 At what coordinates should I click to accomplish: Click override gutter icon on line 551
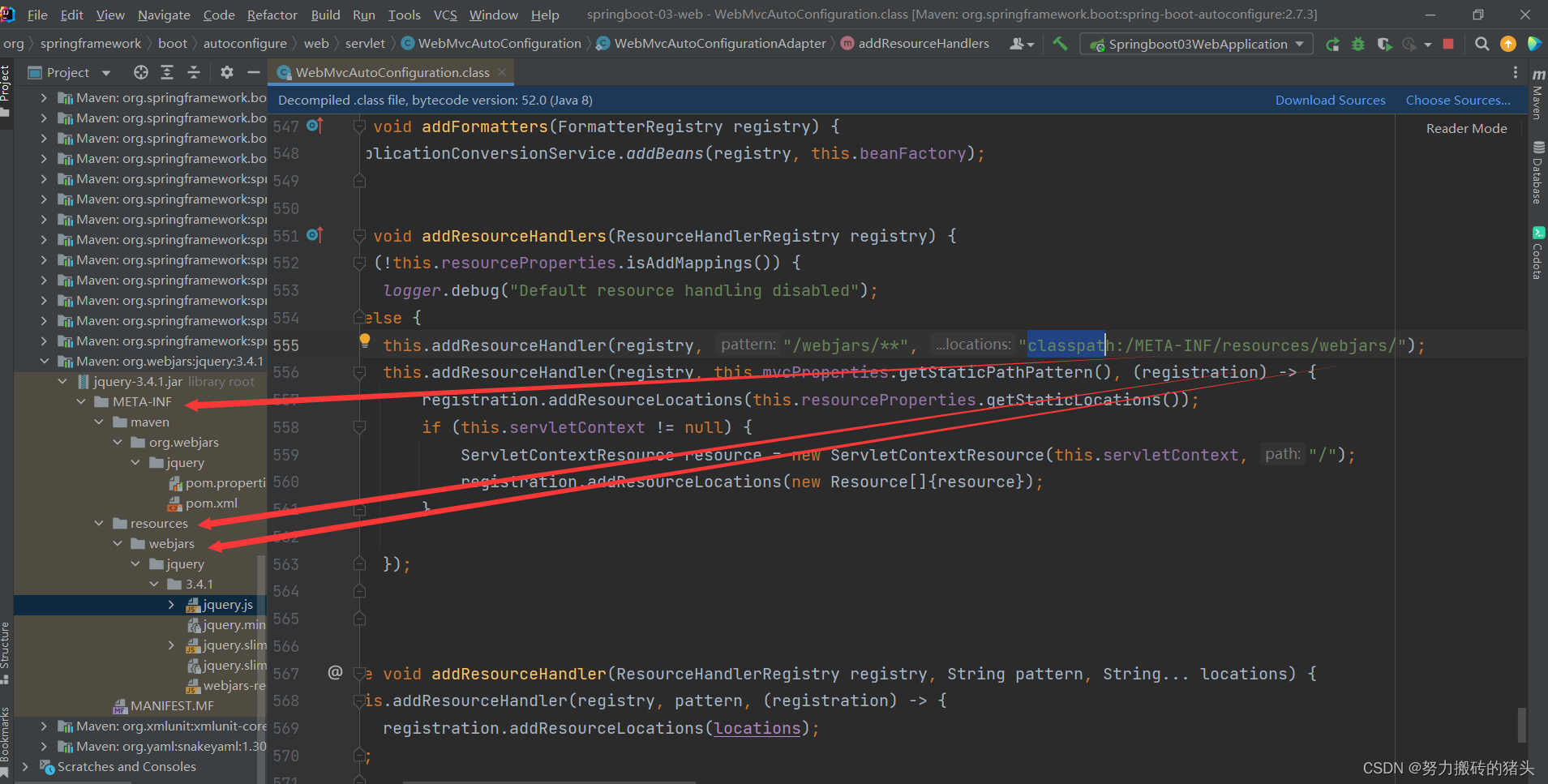click(x=315, y=235)
